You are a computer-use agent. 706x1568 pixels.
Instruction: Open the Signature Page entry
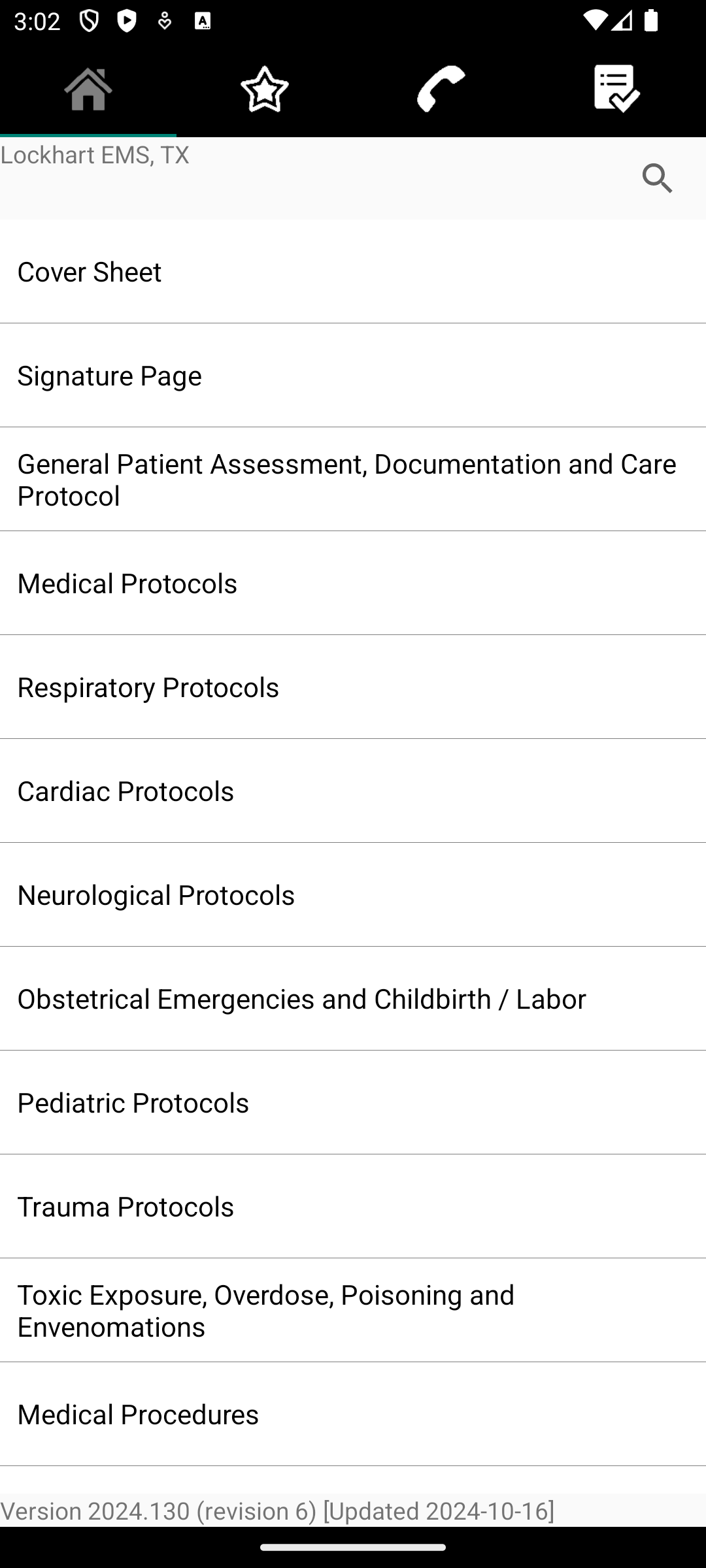[x=353, y=376]
